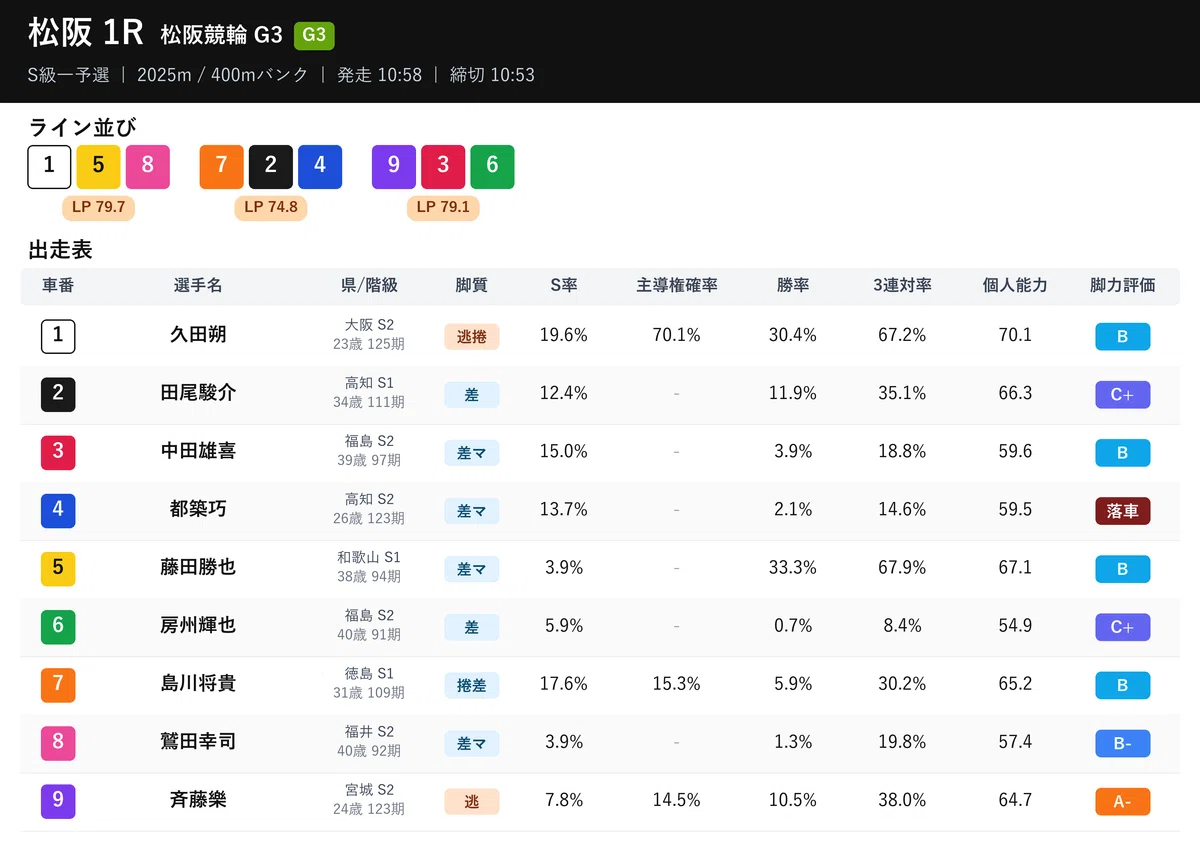
Task: Open rider 都築巧 in the table
Action: [198, 509]
